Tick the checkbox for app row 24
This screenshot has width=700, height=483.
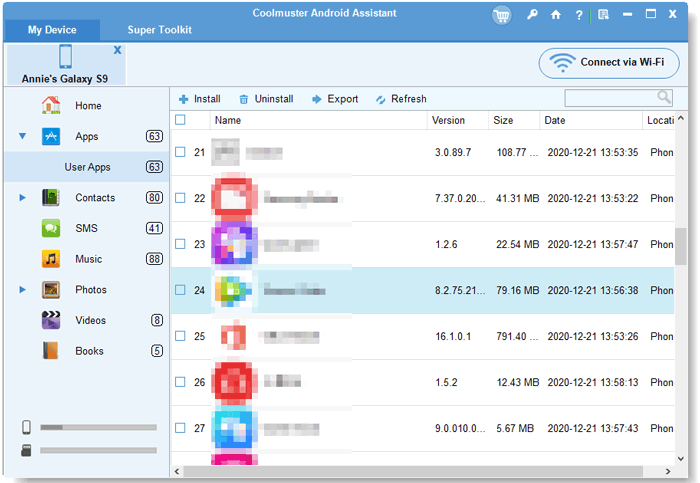click(180, 290)
